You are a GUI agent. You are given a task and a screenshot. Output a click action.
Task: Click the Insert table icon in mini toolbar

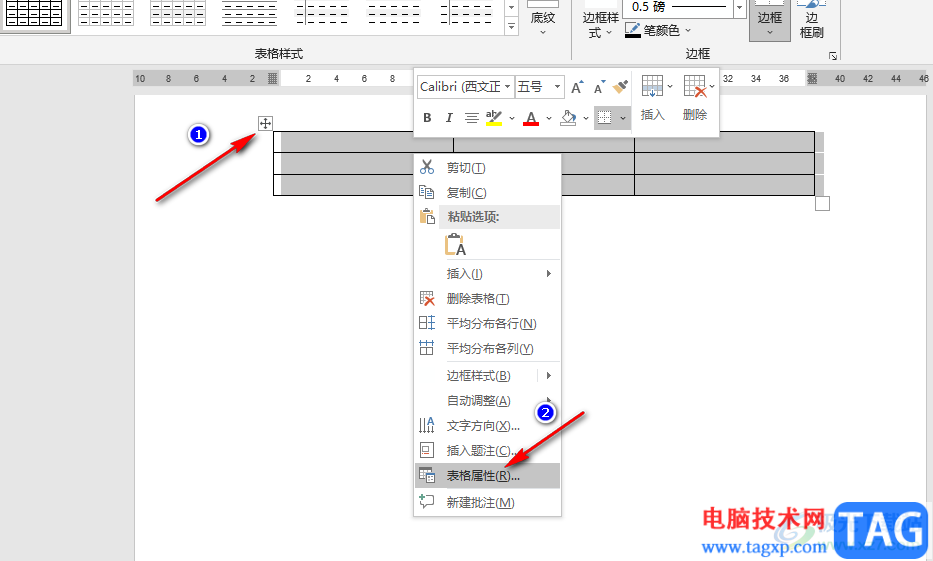point(652,87)
